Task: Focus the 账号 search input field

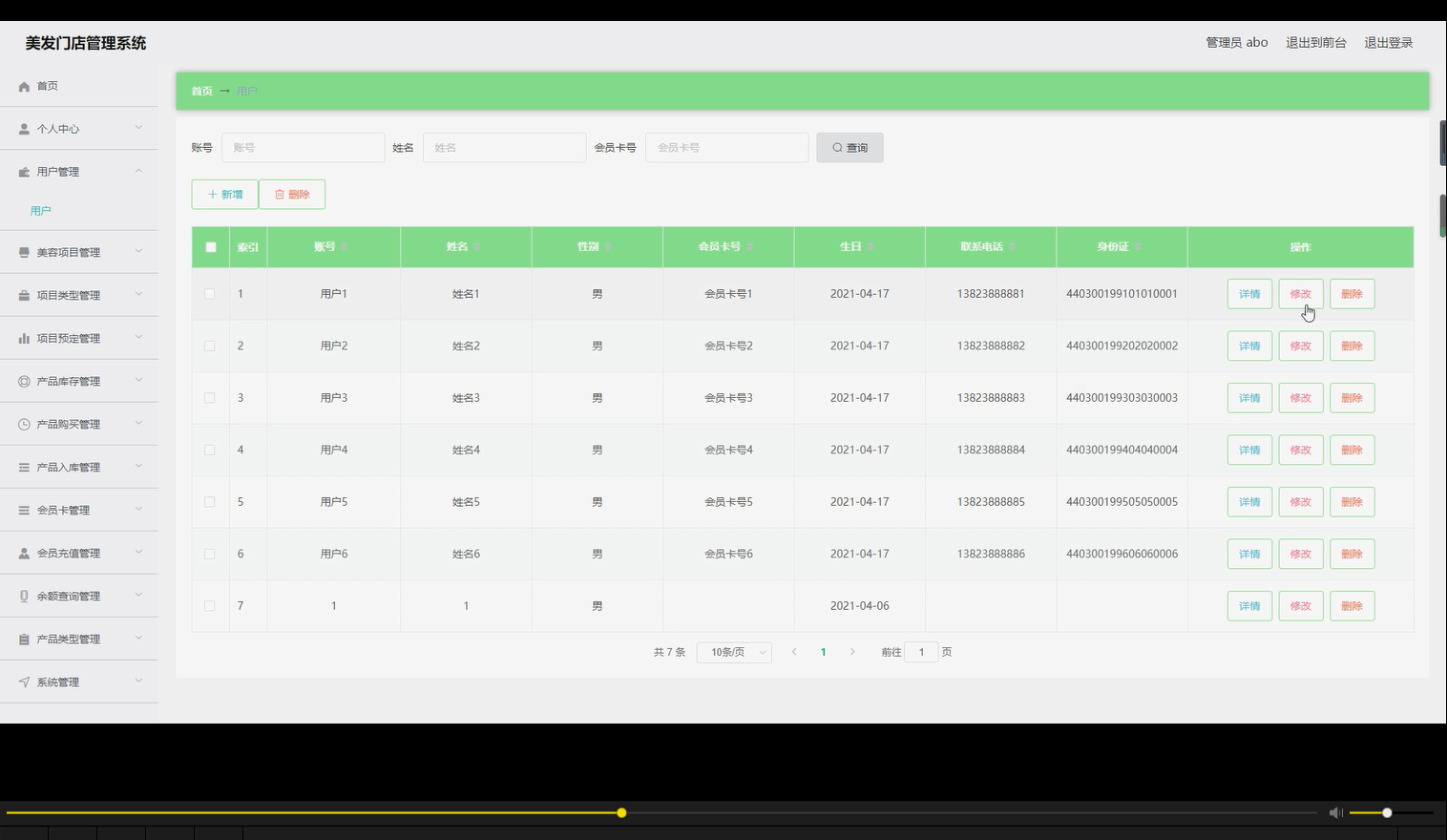Action: tap(304, 148)
